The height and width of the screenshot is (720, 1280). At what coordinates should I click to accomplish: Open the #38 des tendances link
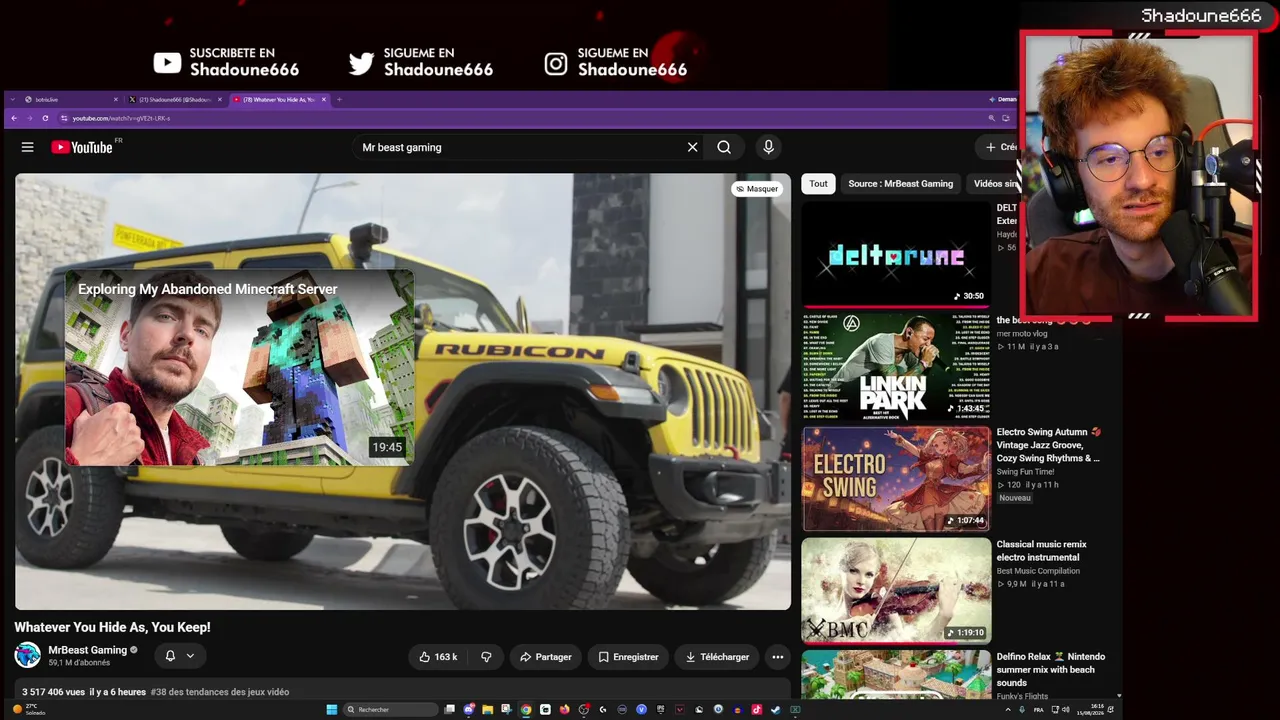[x=220, y=692]
